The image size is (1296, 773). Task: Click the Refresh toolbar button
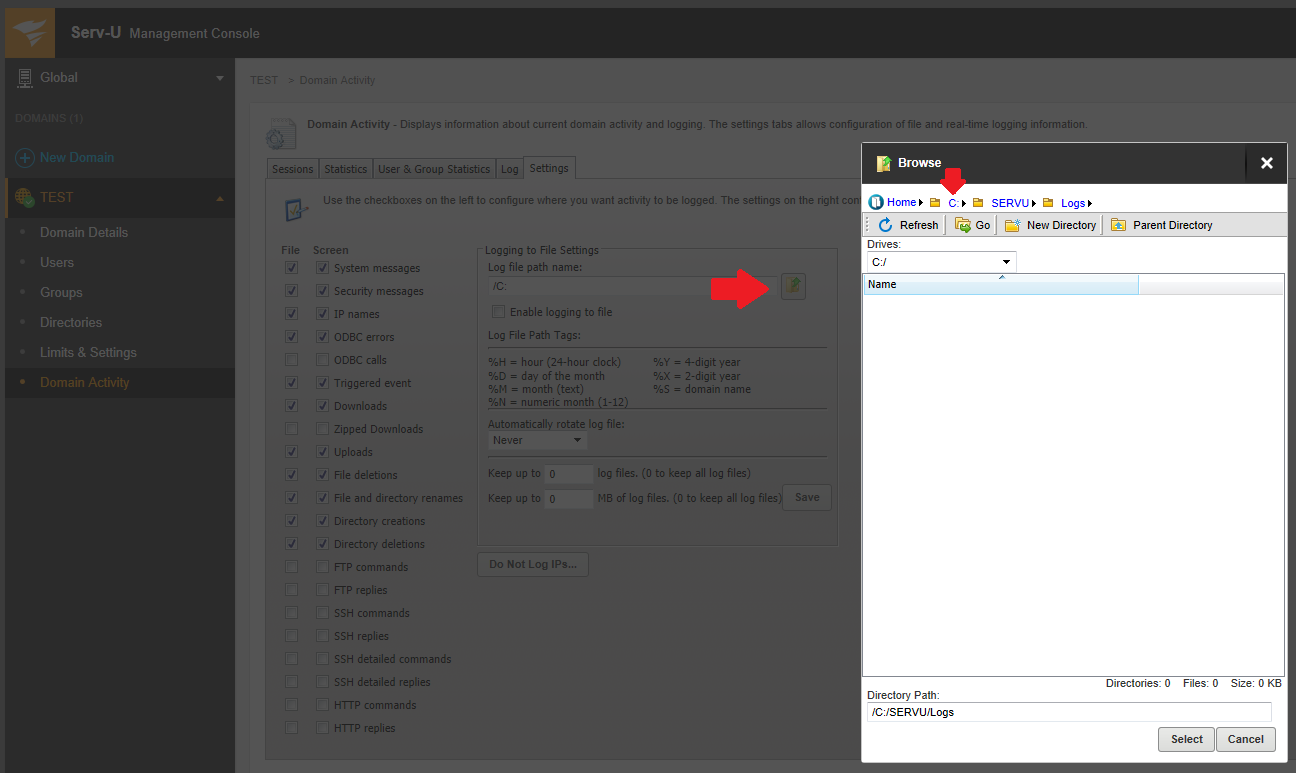(x=908, y=225)
